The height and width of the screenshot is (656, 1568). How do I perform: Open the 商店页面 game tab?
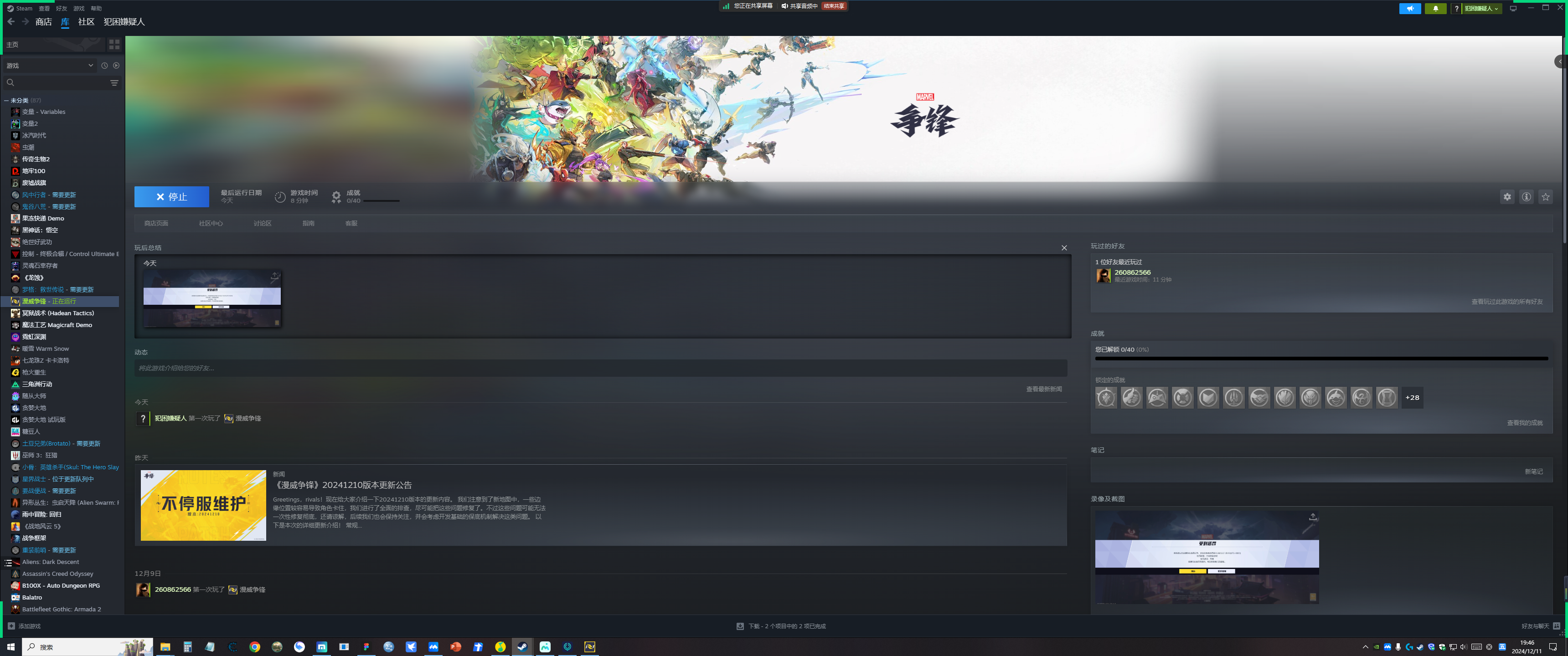[x=156, y=223]
